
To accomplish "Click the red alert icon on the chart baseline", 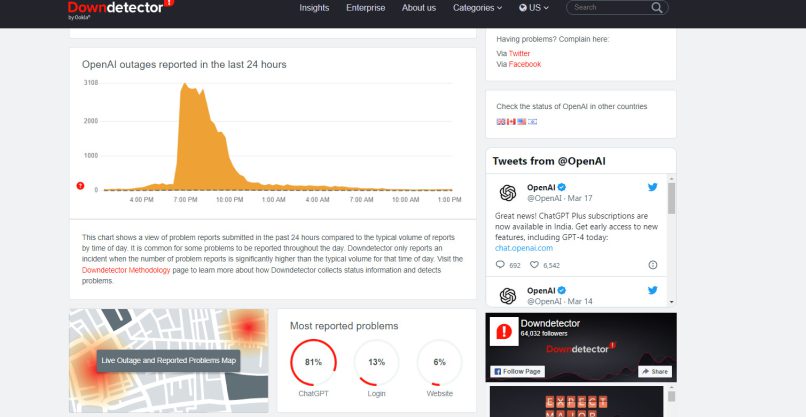I will click(x=80, y=185).
